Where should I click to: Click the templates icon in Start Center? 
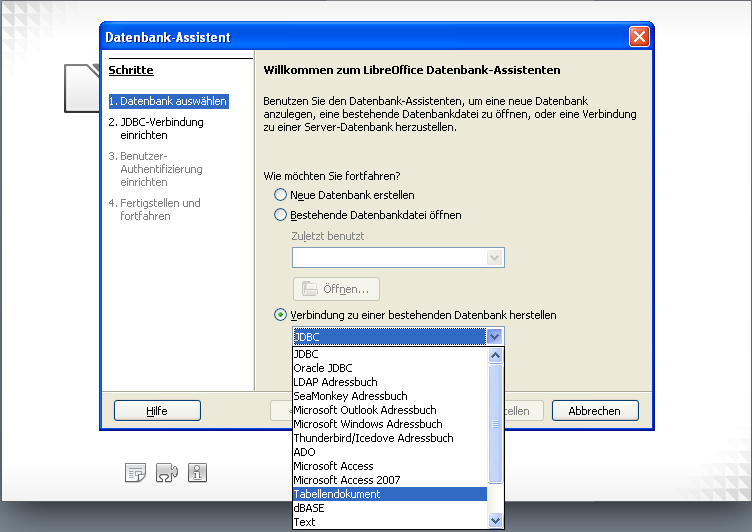tap(135, 473)
